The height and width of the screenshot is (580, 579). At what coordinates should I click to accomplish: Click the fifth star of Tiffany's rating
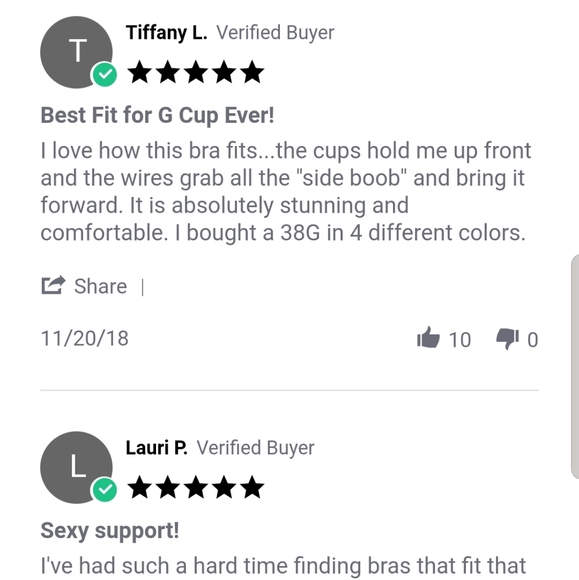point(253,72)
